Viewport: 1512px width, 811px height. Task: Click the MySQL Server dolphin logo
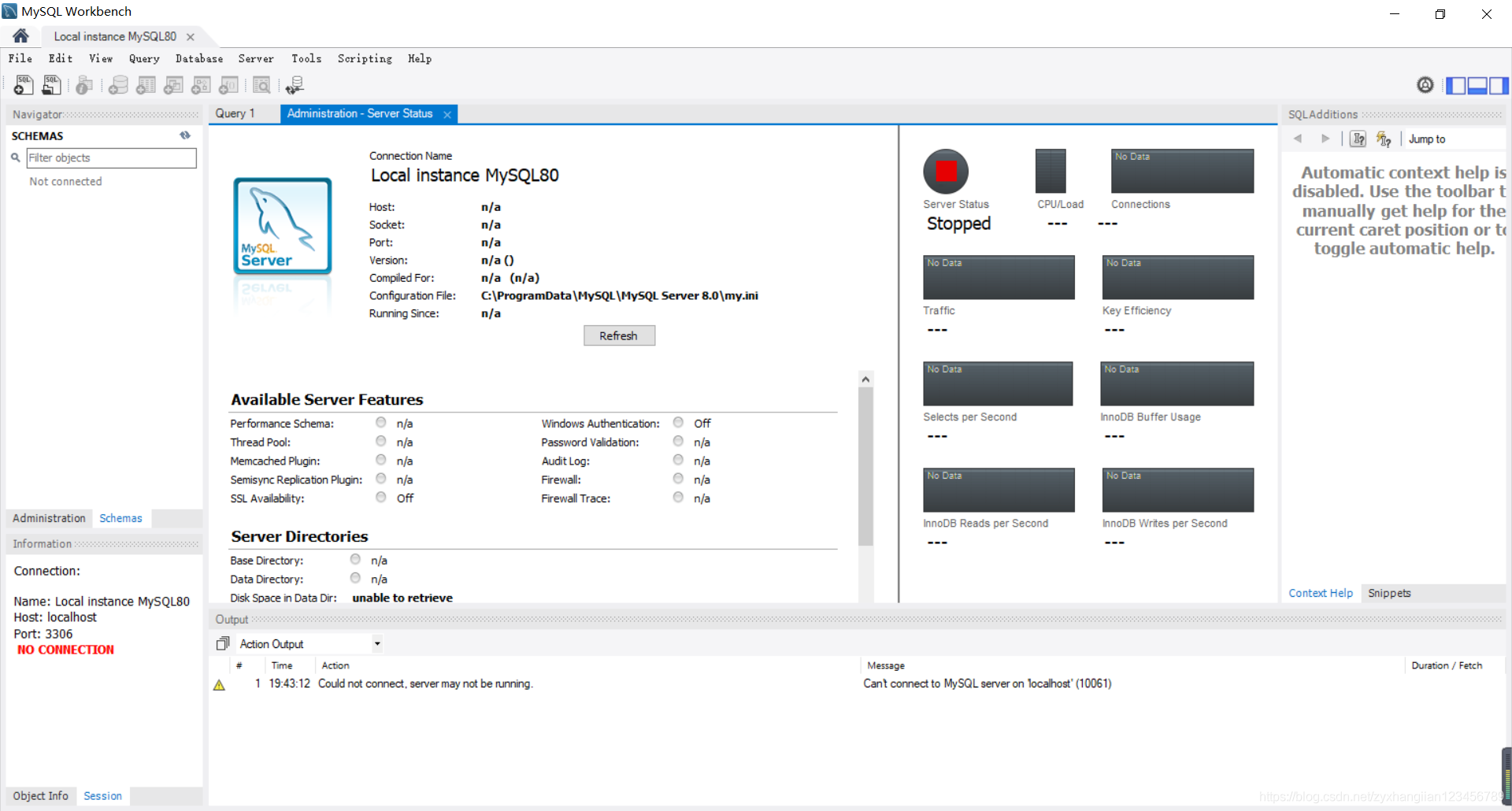coord(283,226)
